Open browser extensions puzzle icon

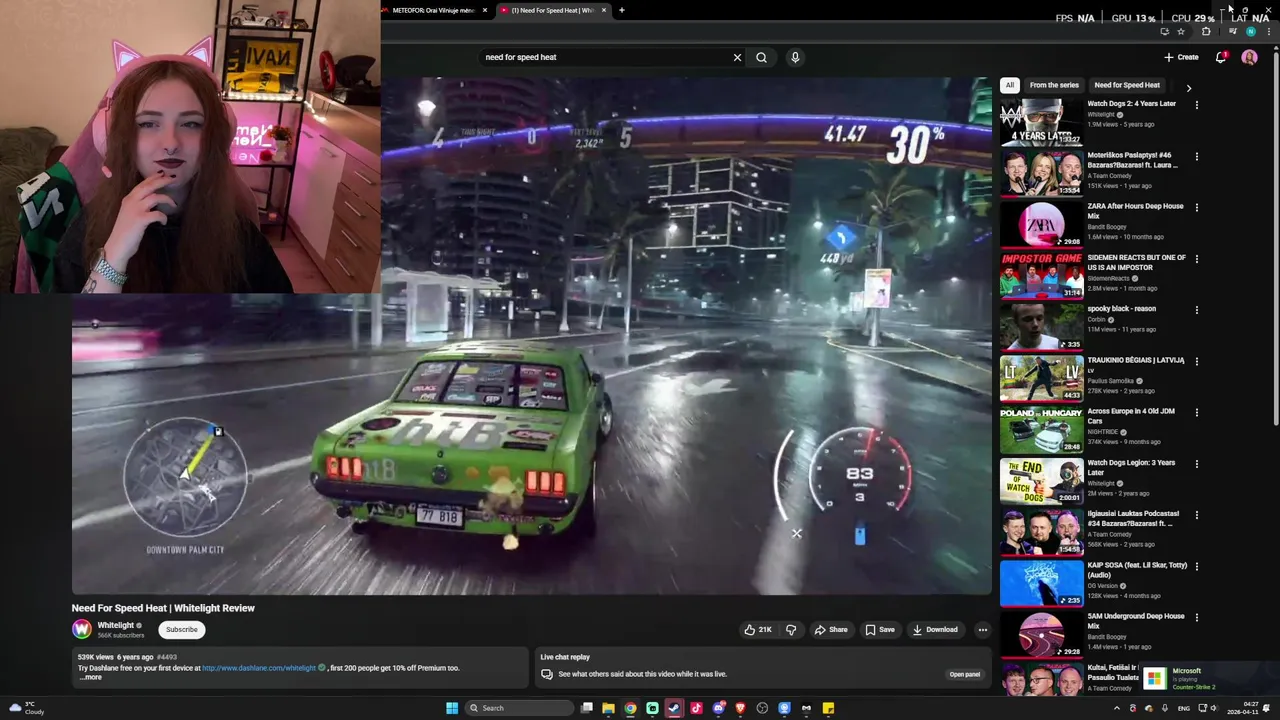click(x=1205, y=32)
